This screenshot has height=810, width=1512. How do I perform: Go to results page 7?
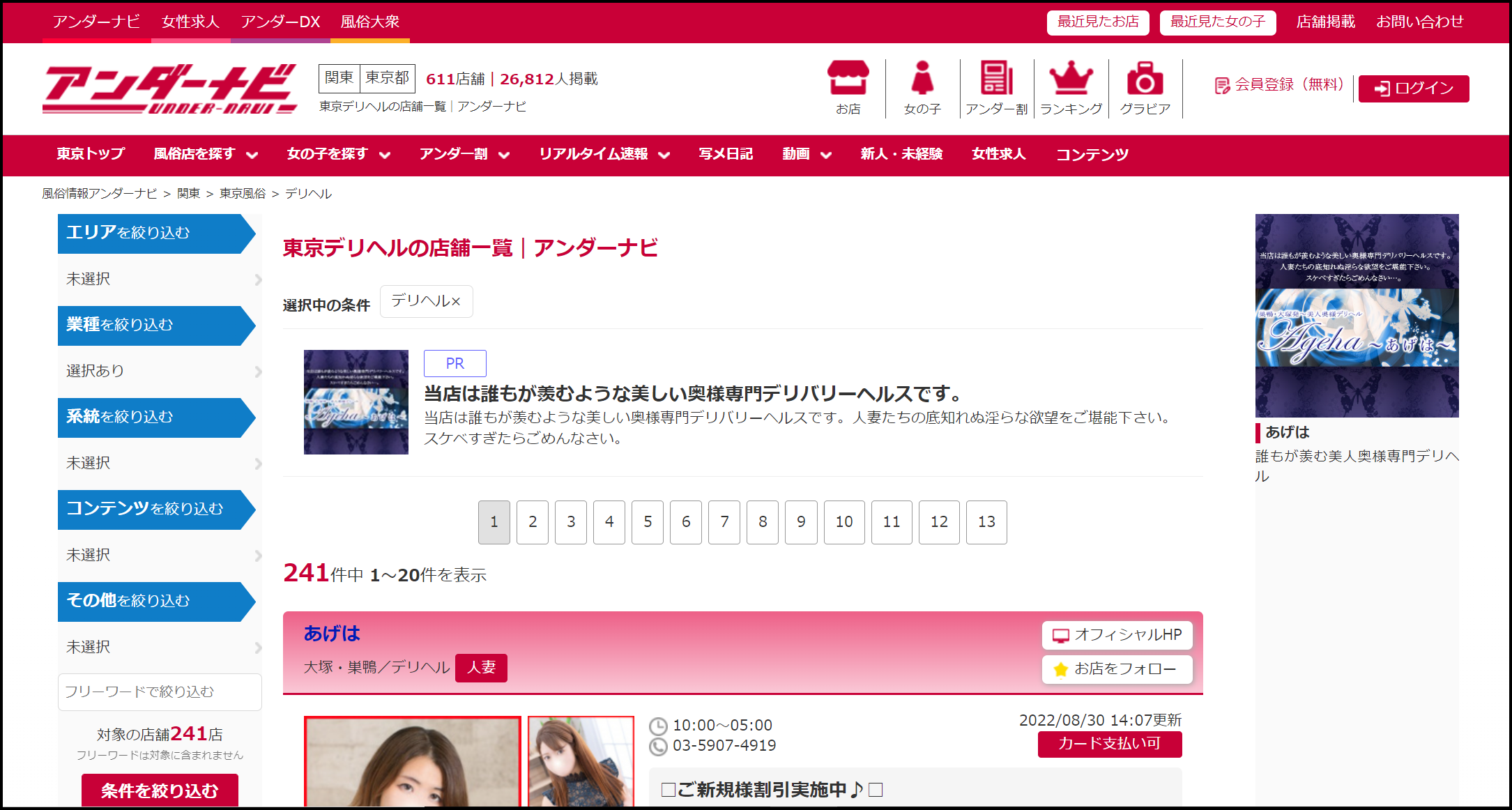tap(724, 522)
